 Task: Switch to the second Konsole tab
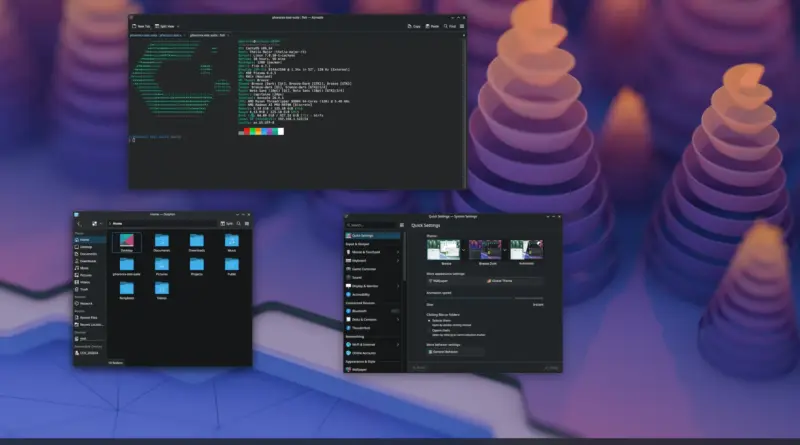[x=208, y=35]
